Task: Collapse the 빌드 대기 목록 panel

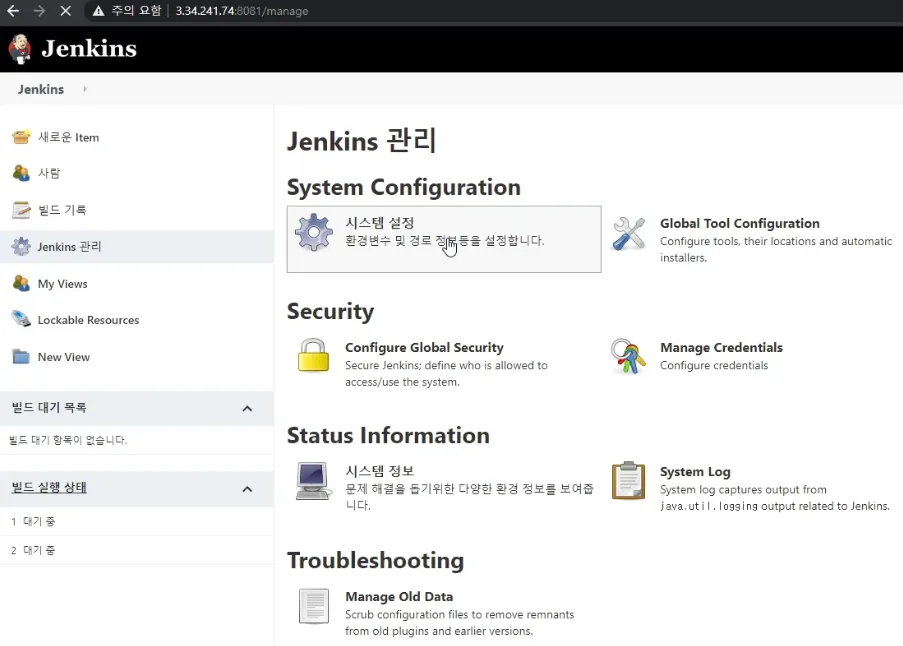Action: [x=247, y=408]
